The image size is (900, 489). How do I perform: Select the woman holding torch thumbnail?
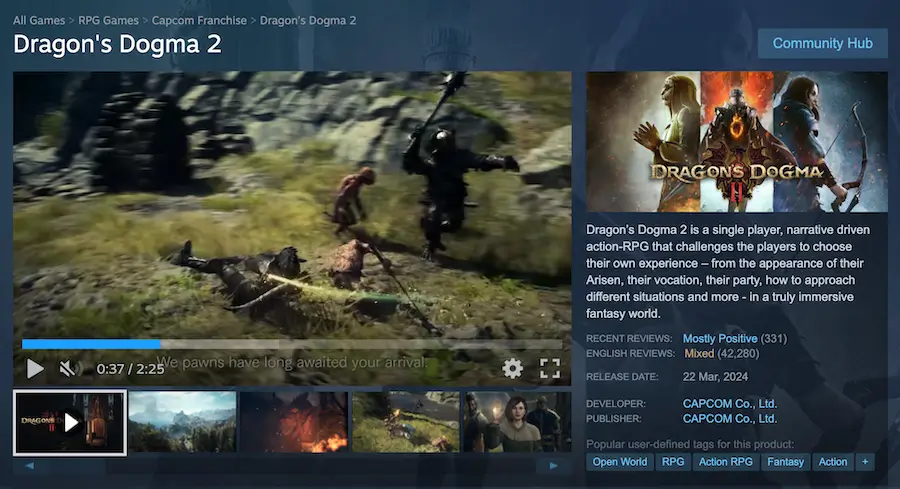pyautogui.click(x=517, y=422)
